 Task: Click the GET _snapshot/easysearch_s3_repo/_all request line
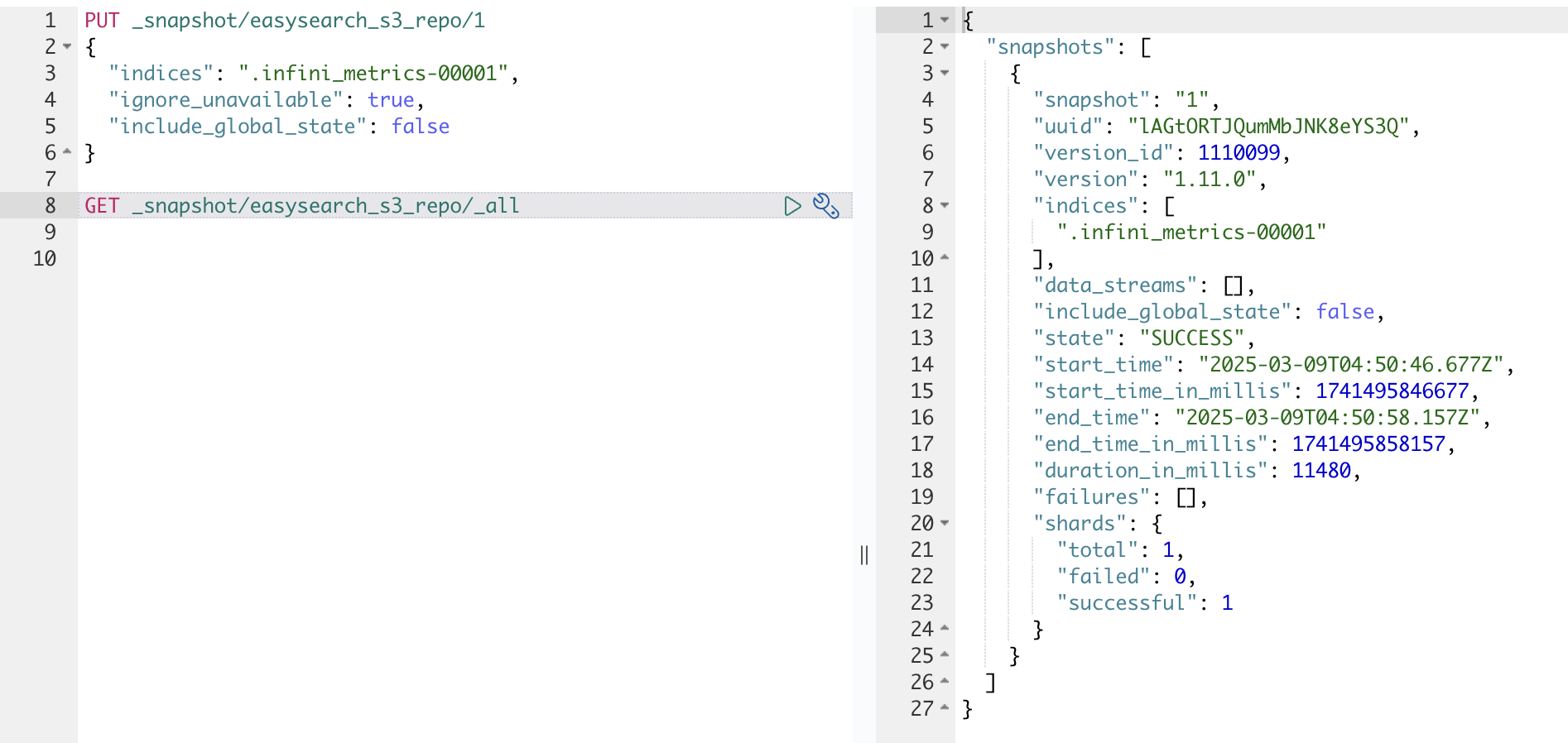point(302,205)
